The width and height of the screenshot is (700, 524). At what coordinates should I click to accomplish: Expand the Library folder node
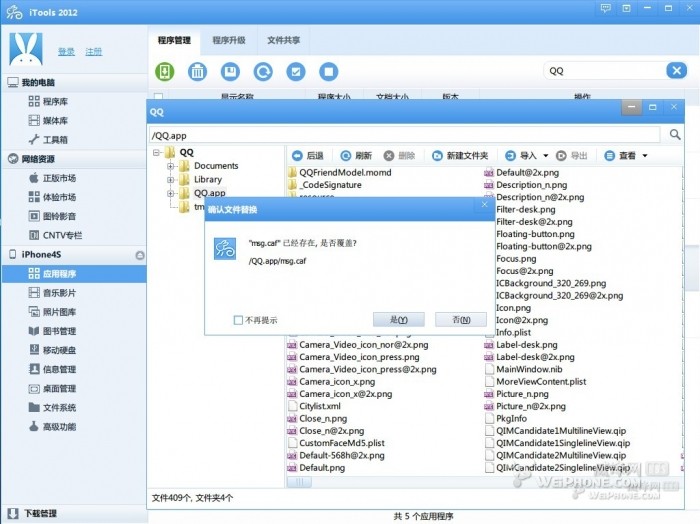(171, 179)
